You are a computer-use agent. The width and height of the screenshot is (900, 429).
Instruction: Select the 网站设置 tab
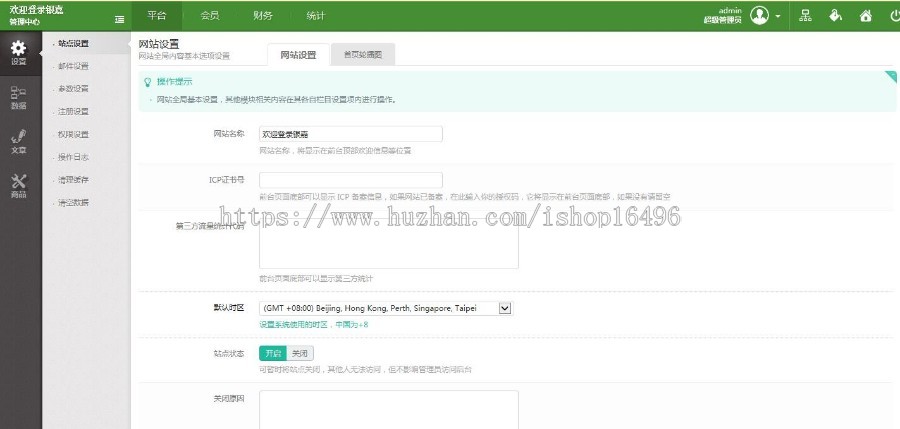(x=298, y=55)
